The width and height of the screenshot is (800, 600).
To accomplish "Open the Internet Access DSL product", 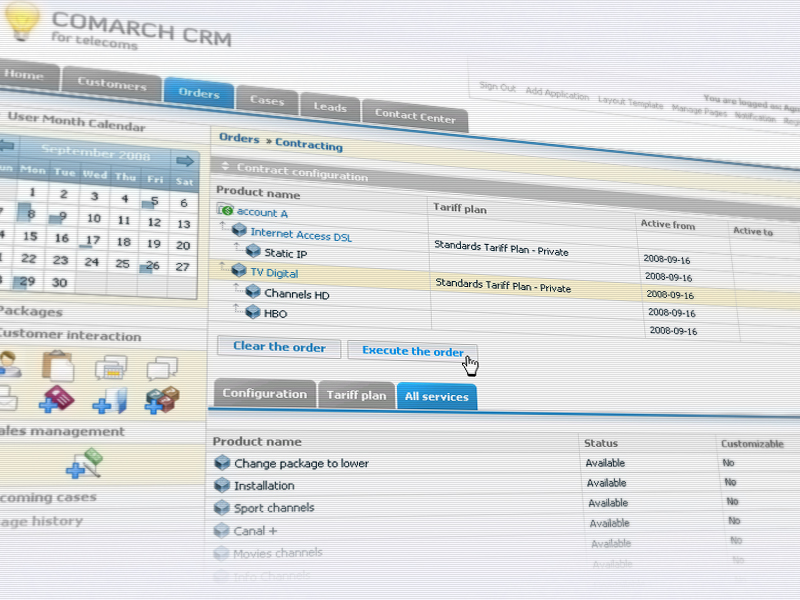I will pyautogui.click(x=301, y=234).
